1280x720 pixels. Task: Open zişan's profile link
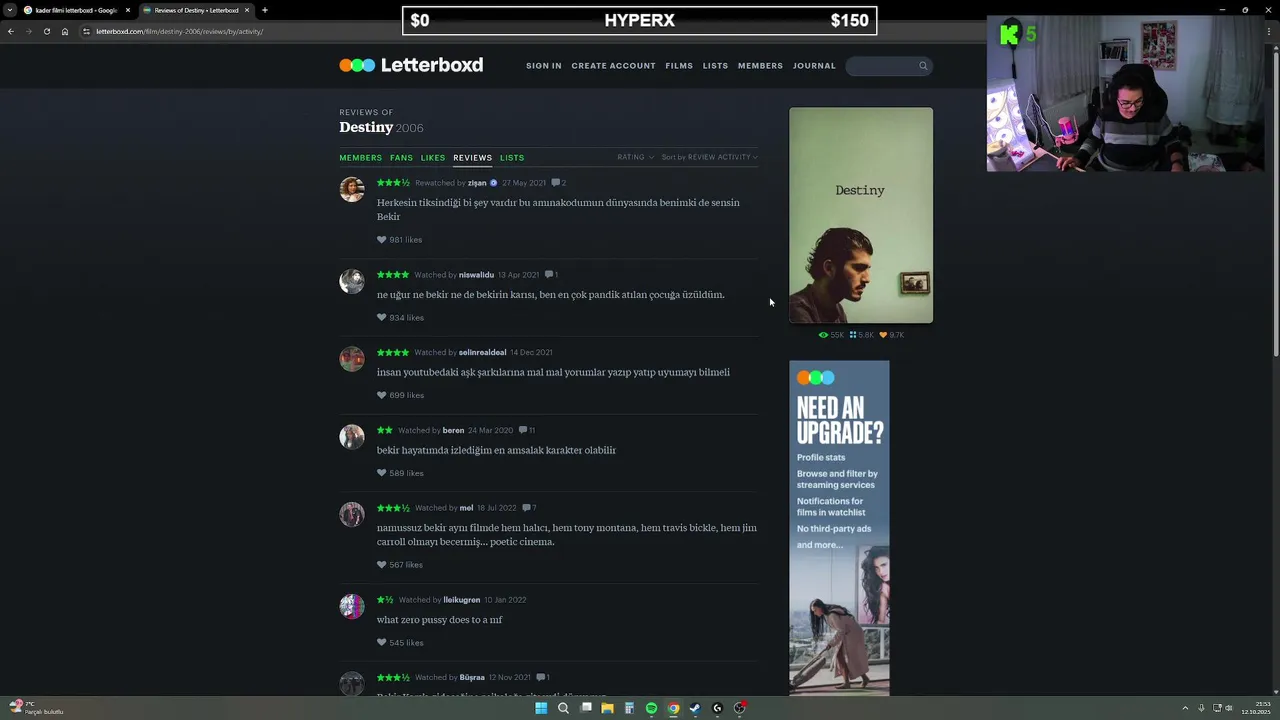tap(477, 183)
